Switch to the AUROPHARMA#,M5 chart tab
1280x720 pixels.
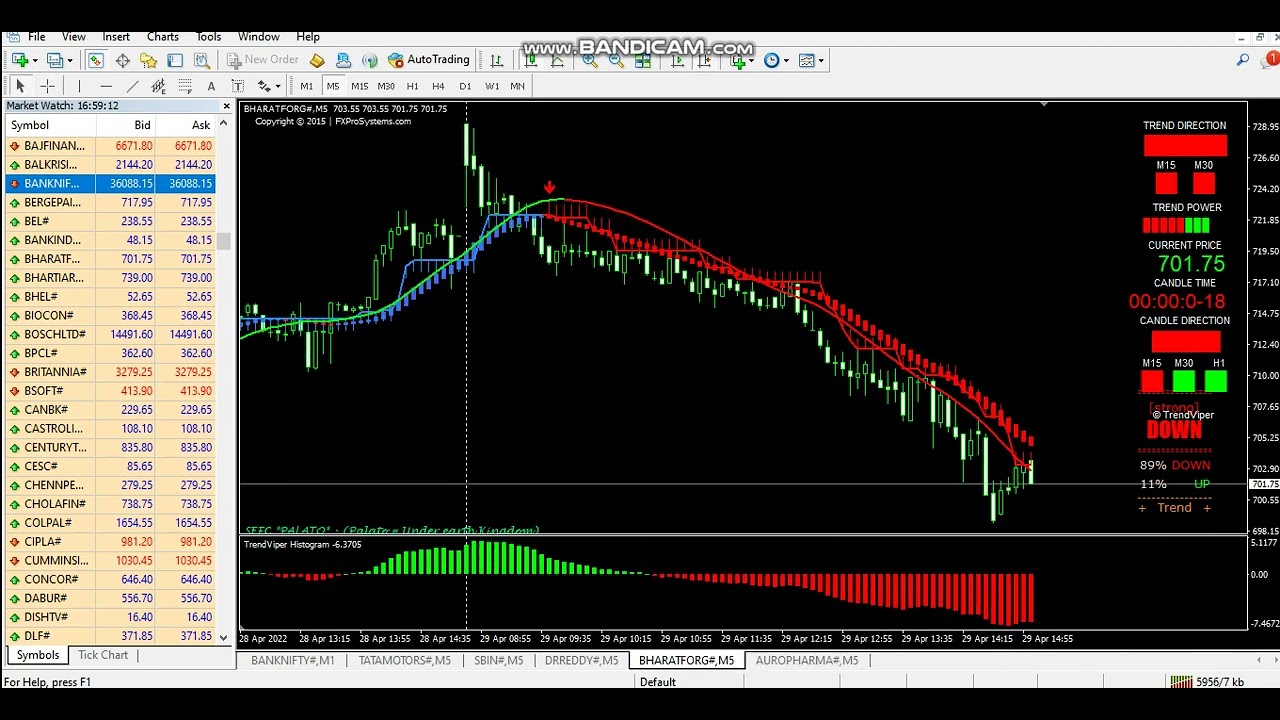pyautogui.click(x=806, y=660)
